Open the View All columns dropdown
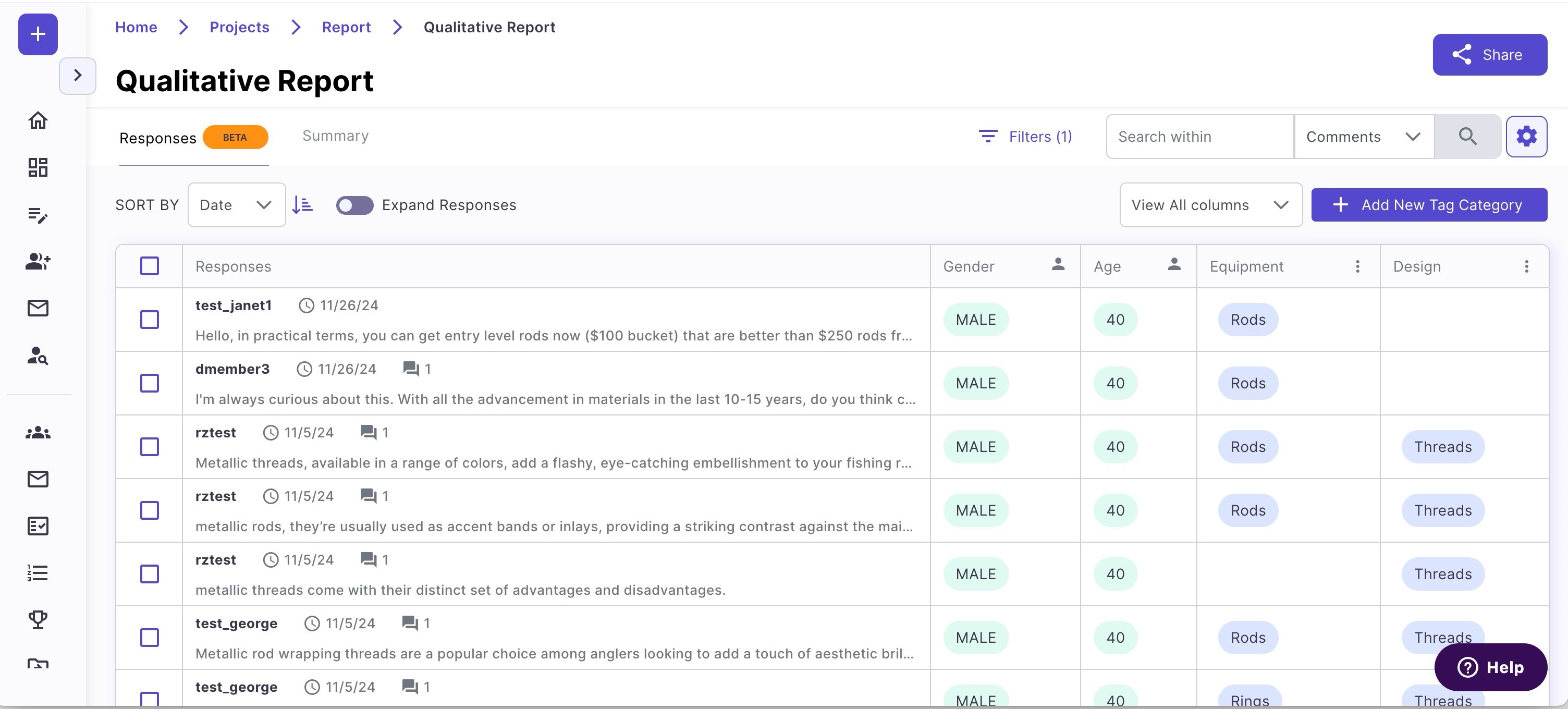Image resolution: width=1568 pixels, height=709 pixels. click(1210, 205)
